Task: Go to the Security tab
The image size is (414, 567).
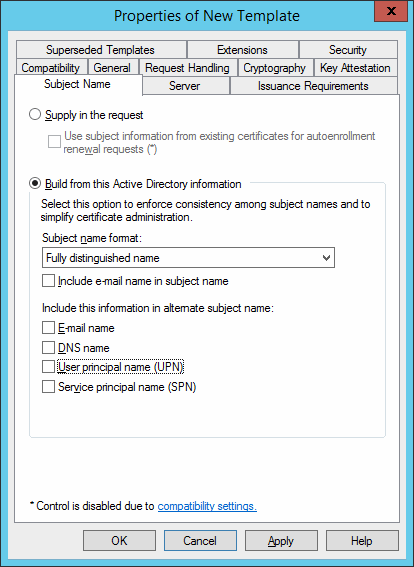Action: [348, 50]
